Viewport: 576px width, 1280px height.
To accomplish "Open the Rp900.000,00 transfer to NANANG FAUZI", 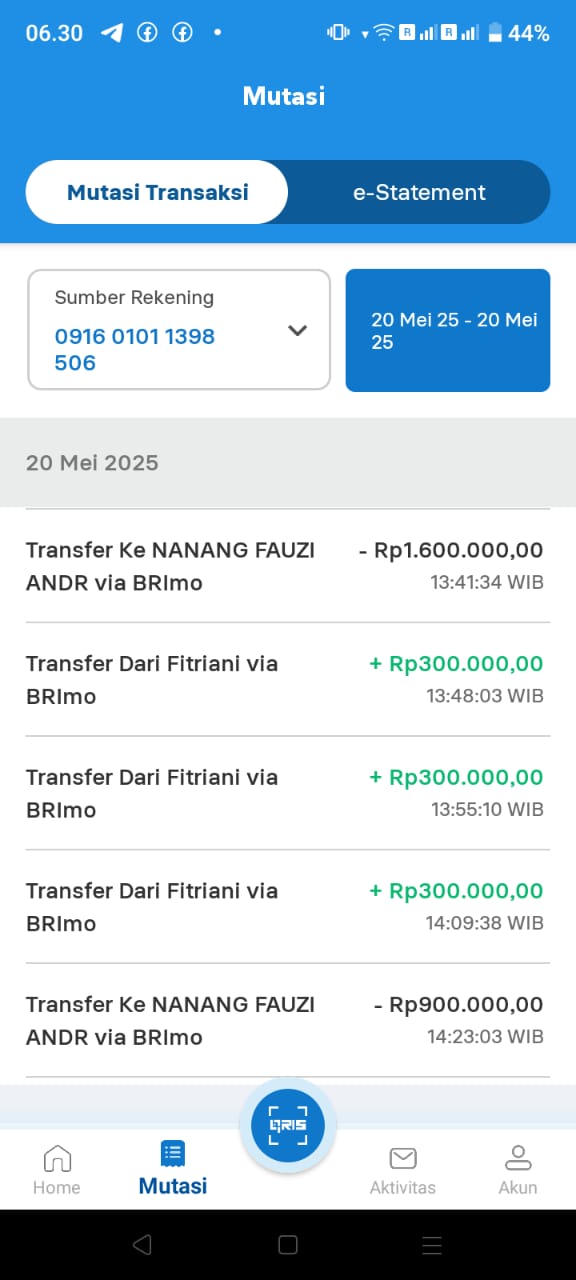I will (x=288, y=1020).
